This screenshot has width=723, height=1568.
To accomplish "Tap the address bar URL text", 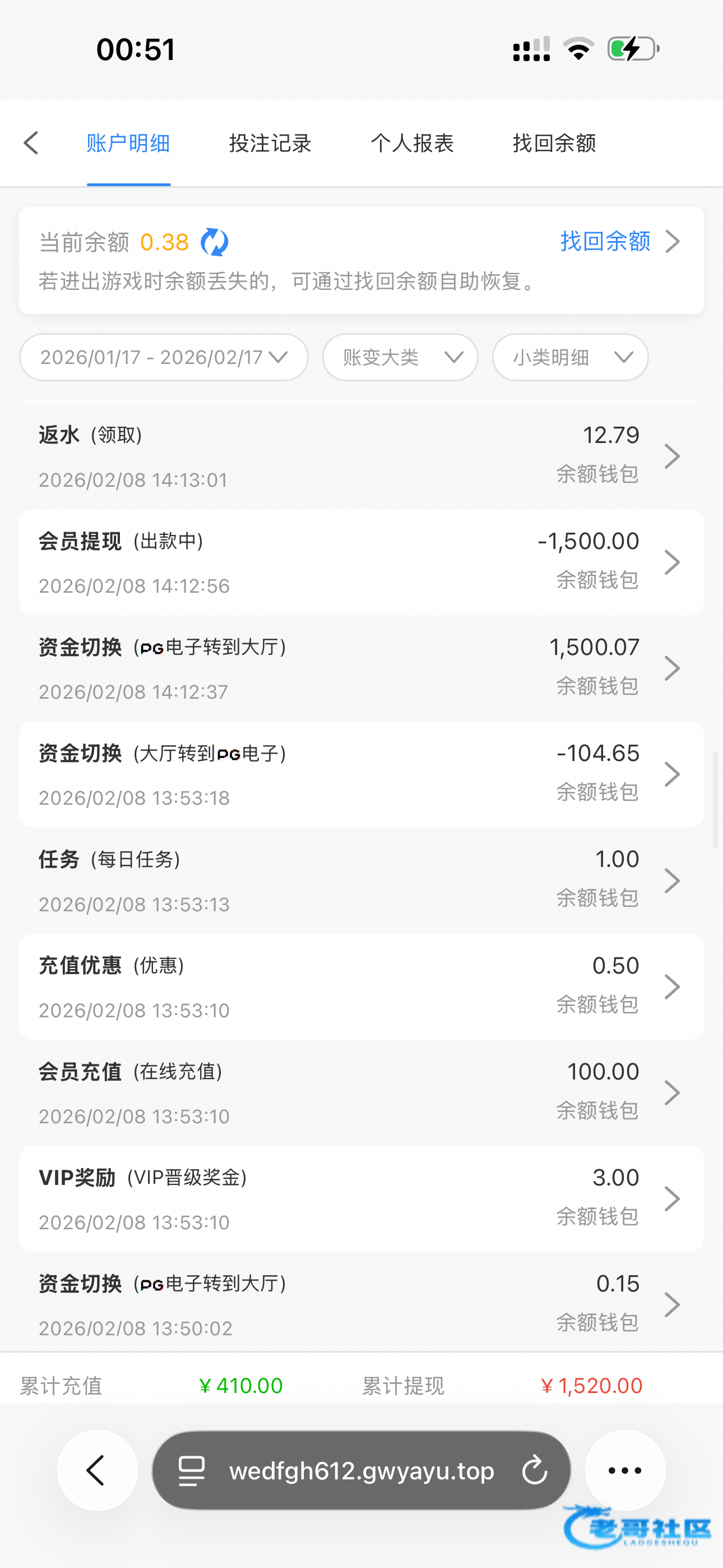I will 361,1470.
